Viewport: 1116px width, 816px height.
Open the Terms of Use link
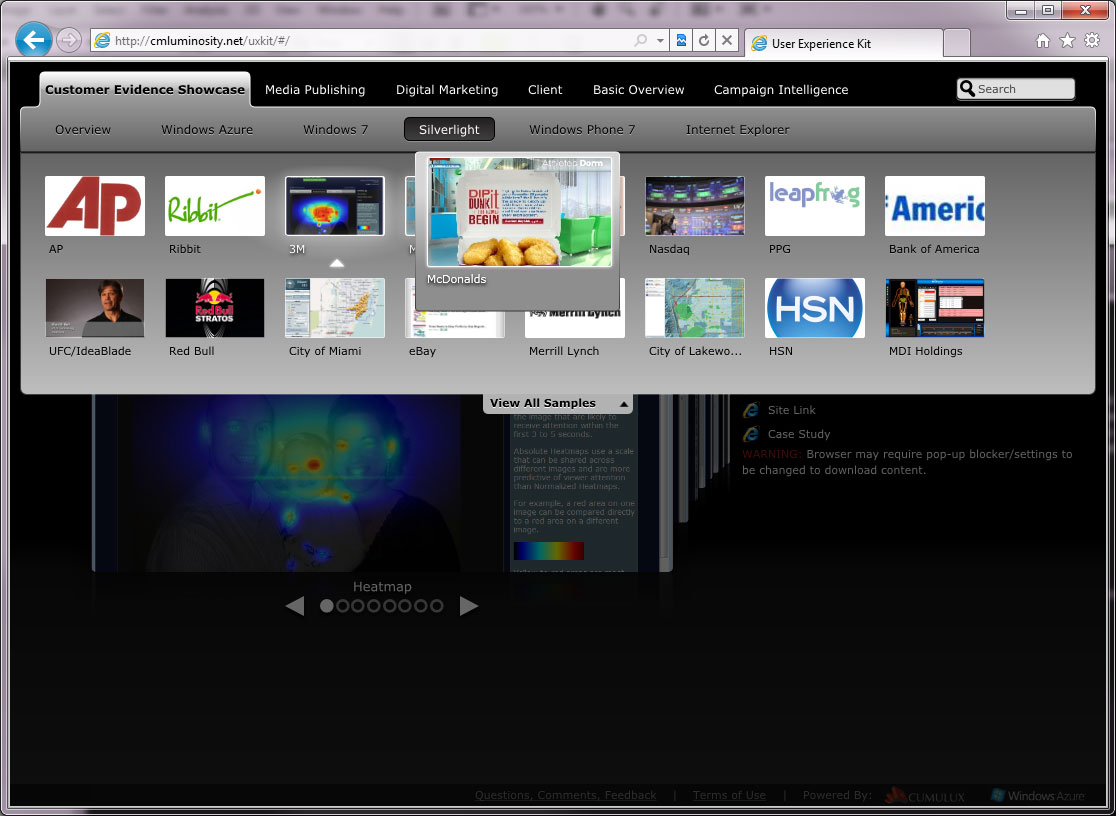730,795
